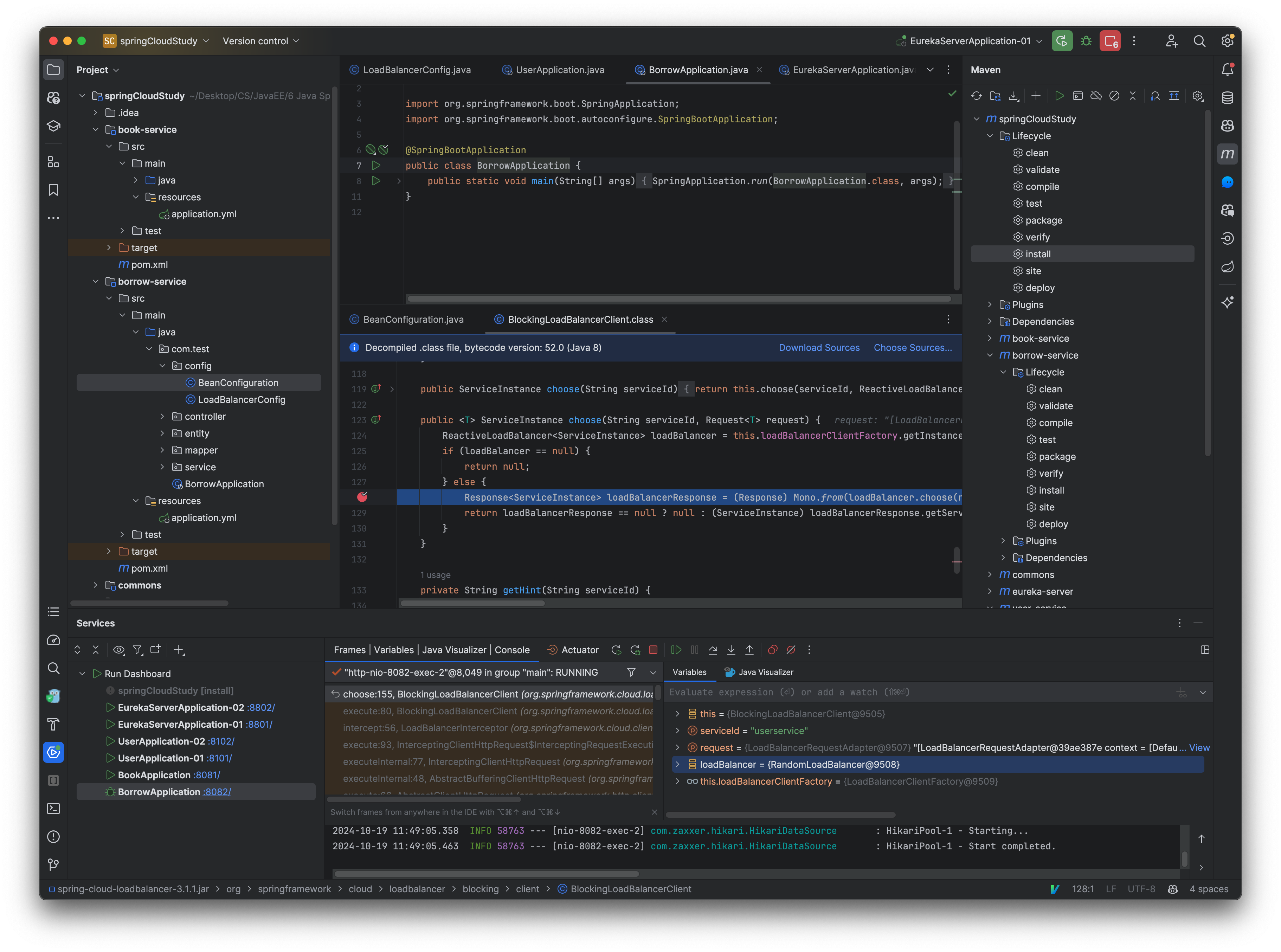Expand Plugins node under springCloudStudy in Maven
This screenshot has width=1281, height=952.
pyautogui.click(x=990, y=305)
